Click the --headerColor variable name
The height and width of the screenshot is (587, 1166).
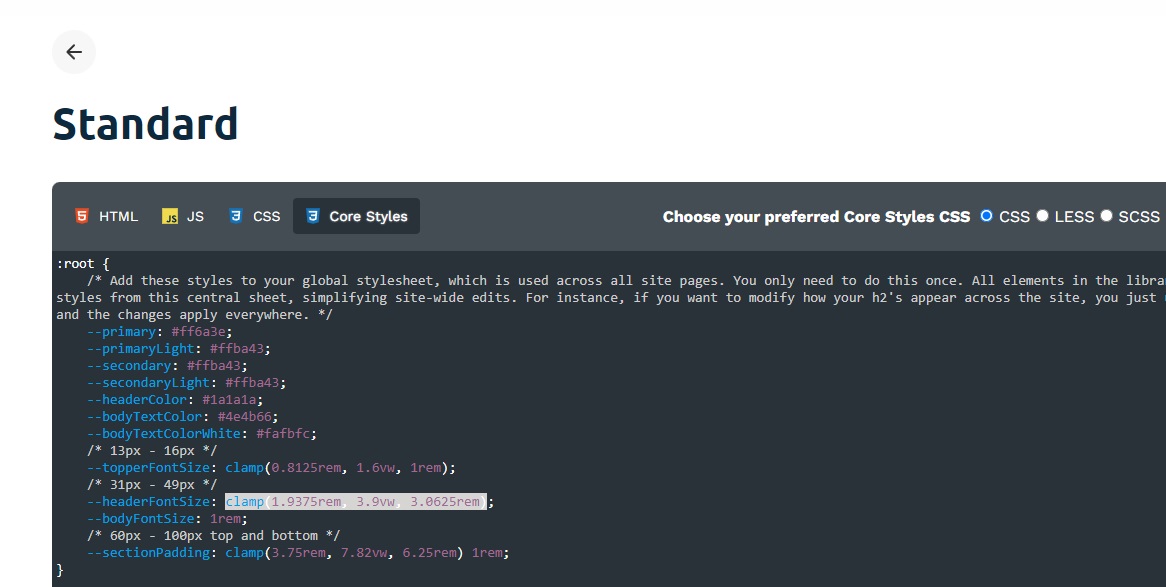coord(137,400)
